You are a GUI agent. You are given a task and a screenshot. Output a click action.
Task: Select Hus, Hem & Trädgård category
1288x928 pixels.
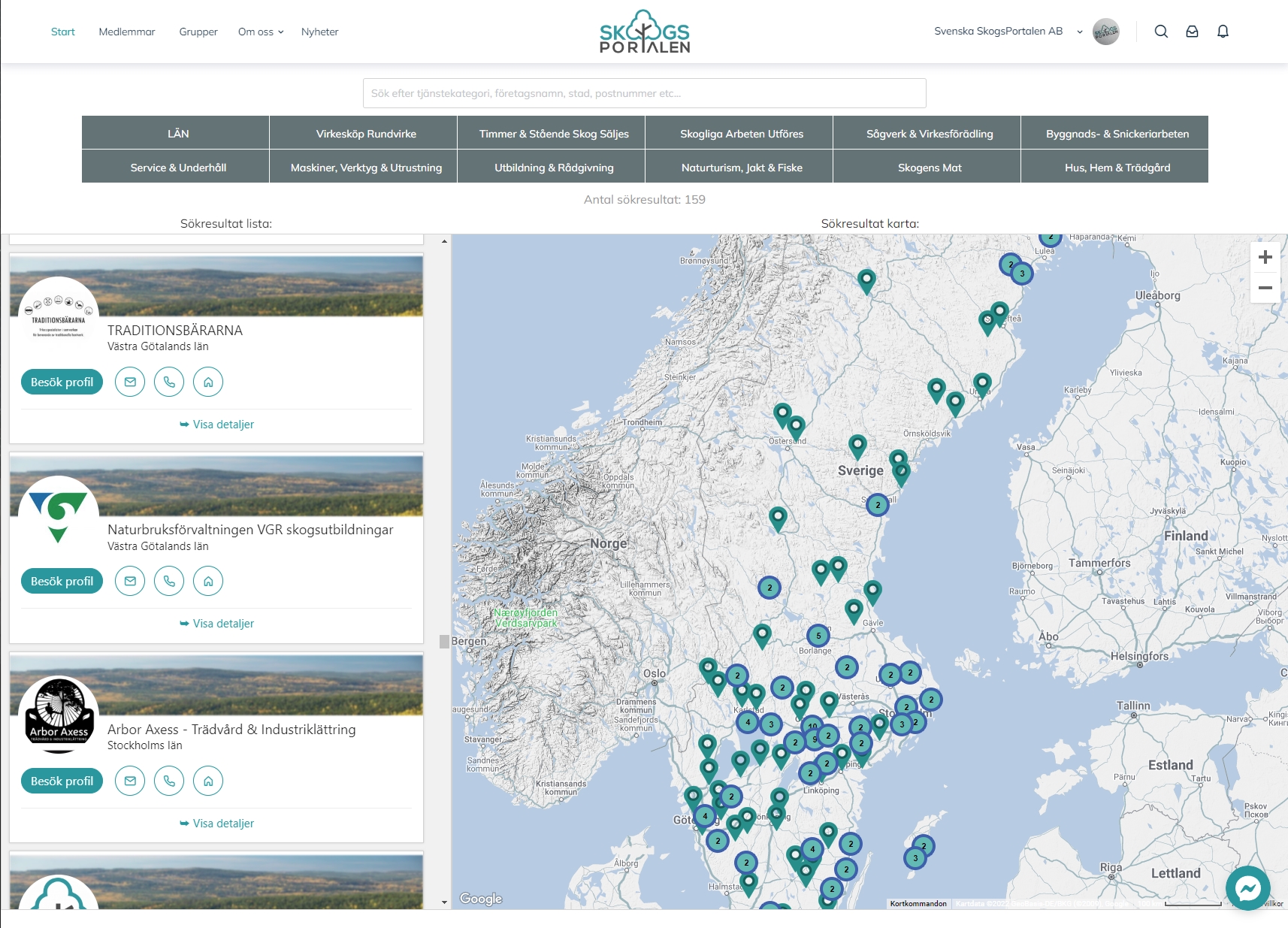click(1115, 167)
